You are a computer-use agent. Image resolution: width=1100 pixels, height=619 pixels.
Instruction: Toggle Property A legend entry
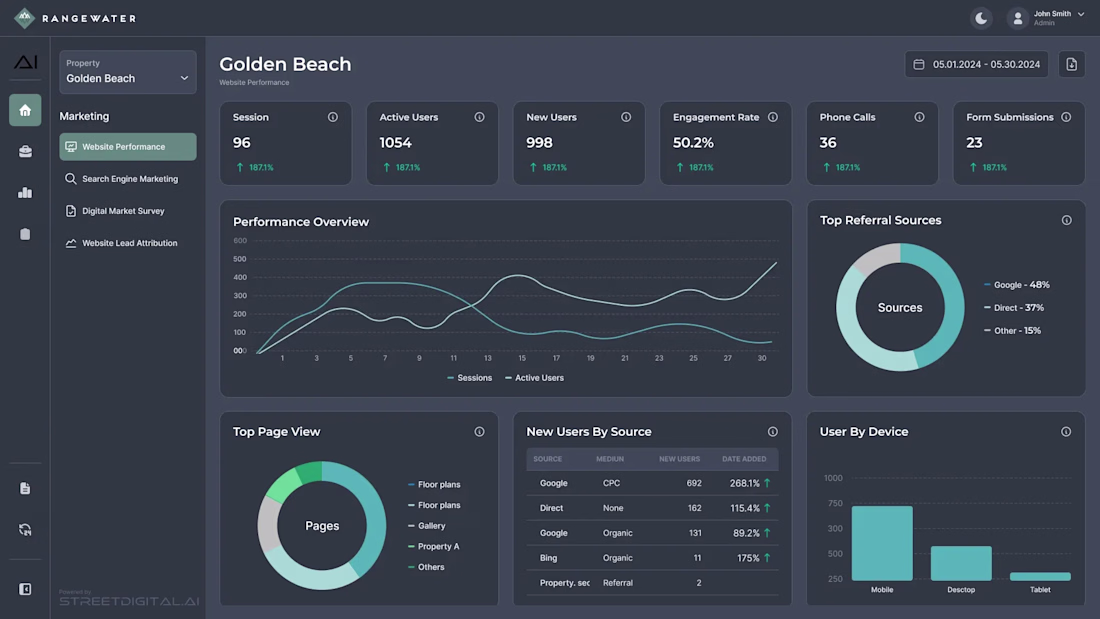tap(434, 546)
